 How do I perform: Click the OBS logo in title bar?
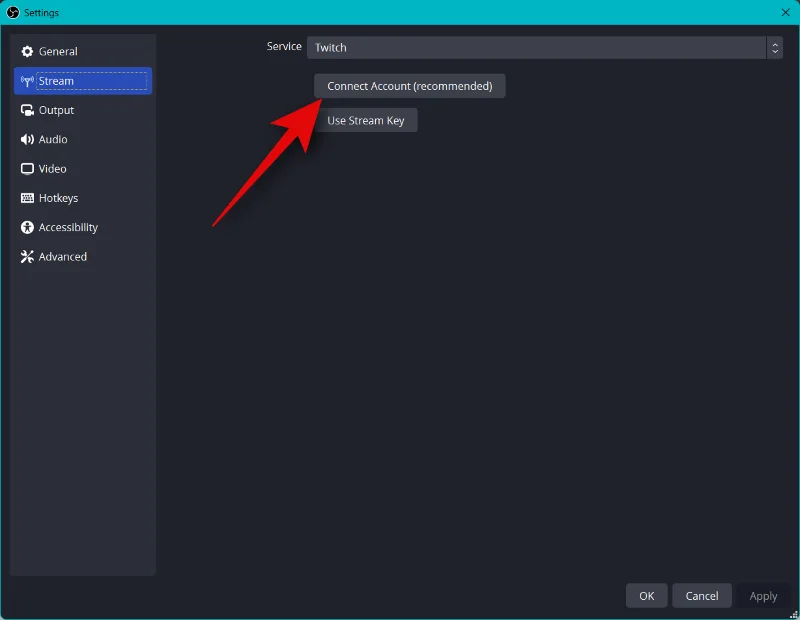[x=13, y=12]
